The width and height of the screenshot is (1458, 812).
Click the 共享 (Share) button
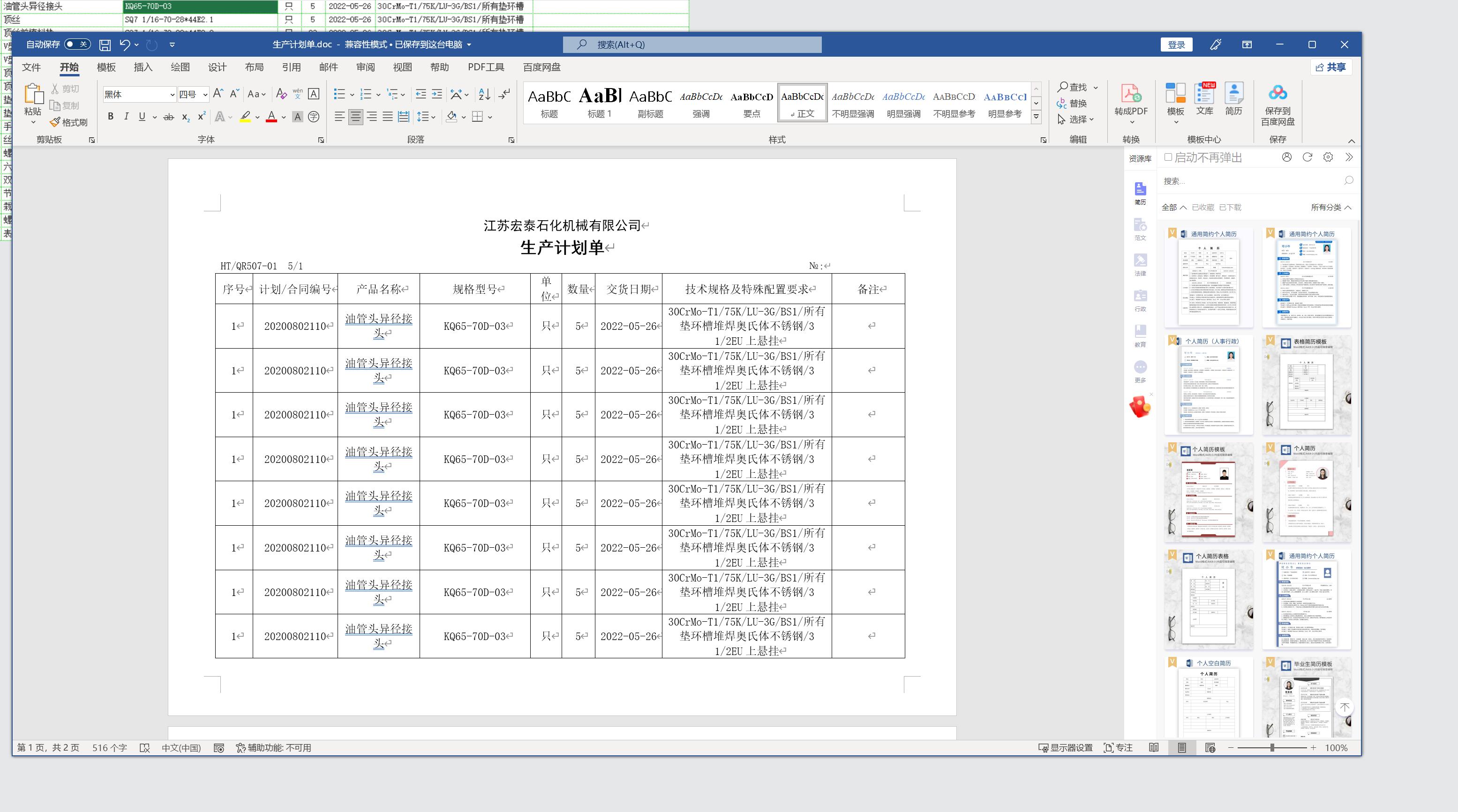point(1330,67)
